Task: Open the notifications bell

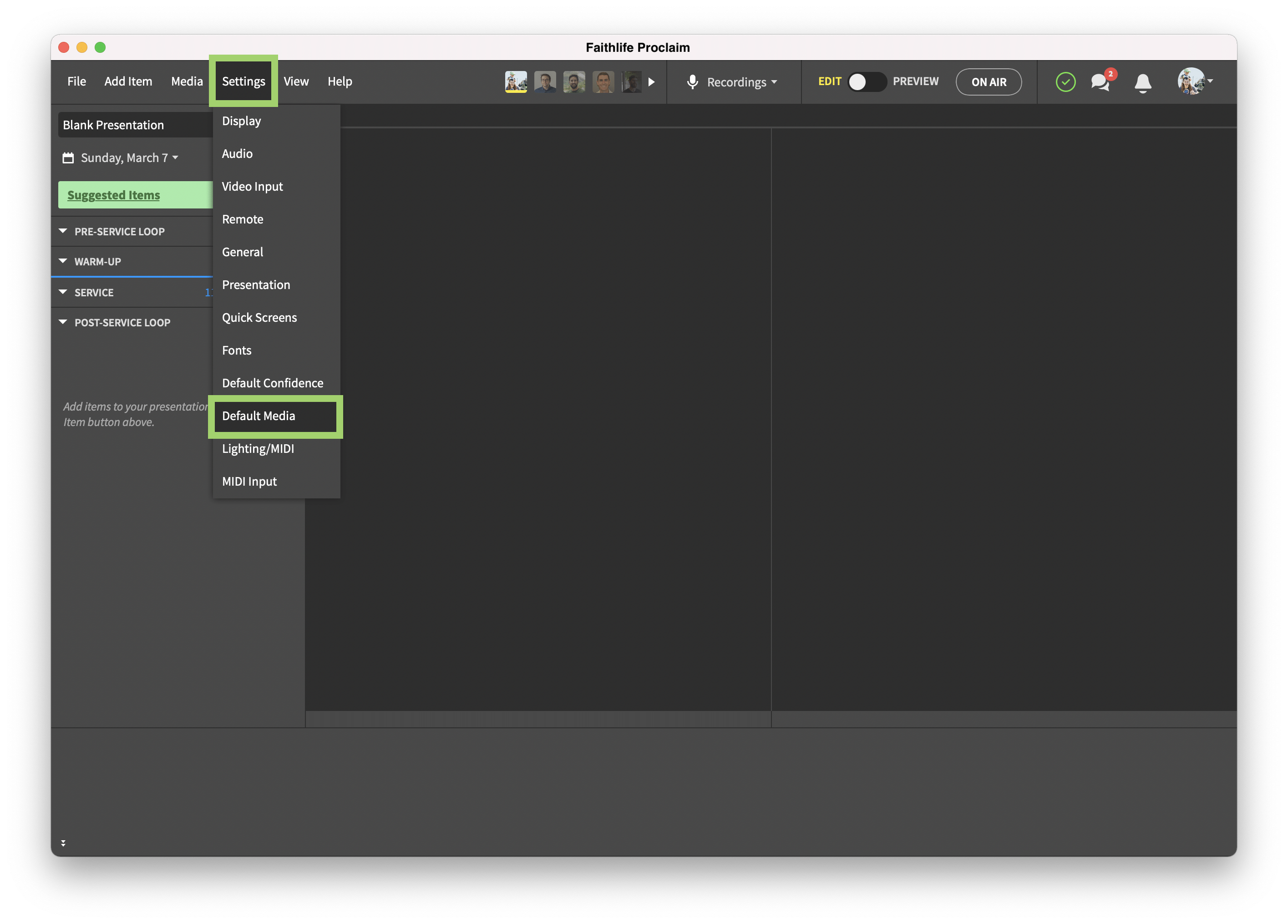Action: [1143, 83]
